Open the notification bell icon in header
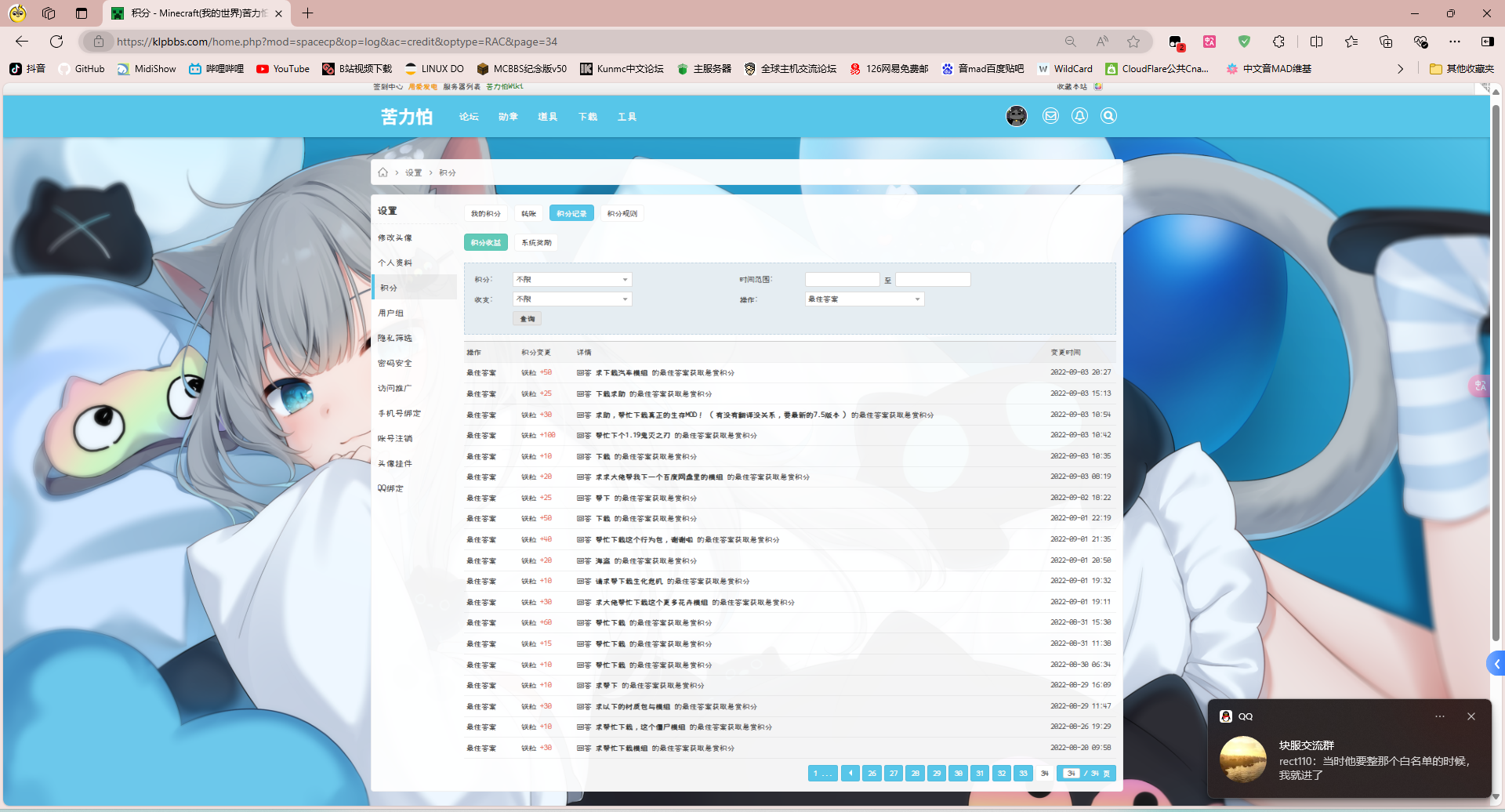 pyautogui.click(x=1079, y=116)
